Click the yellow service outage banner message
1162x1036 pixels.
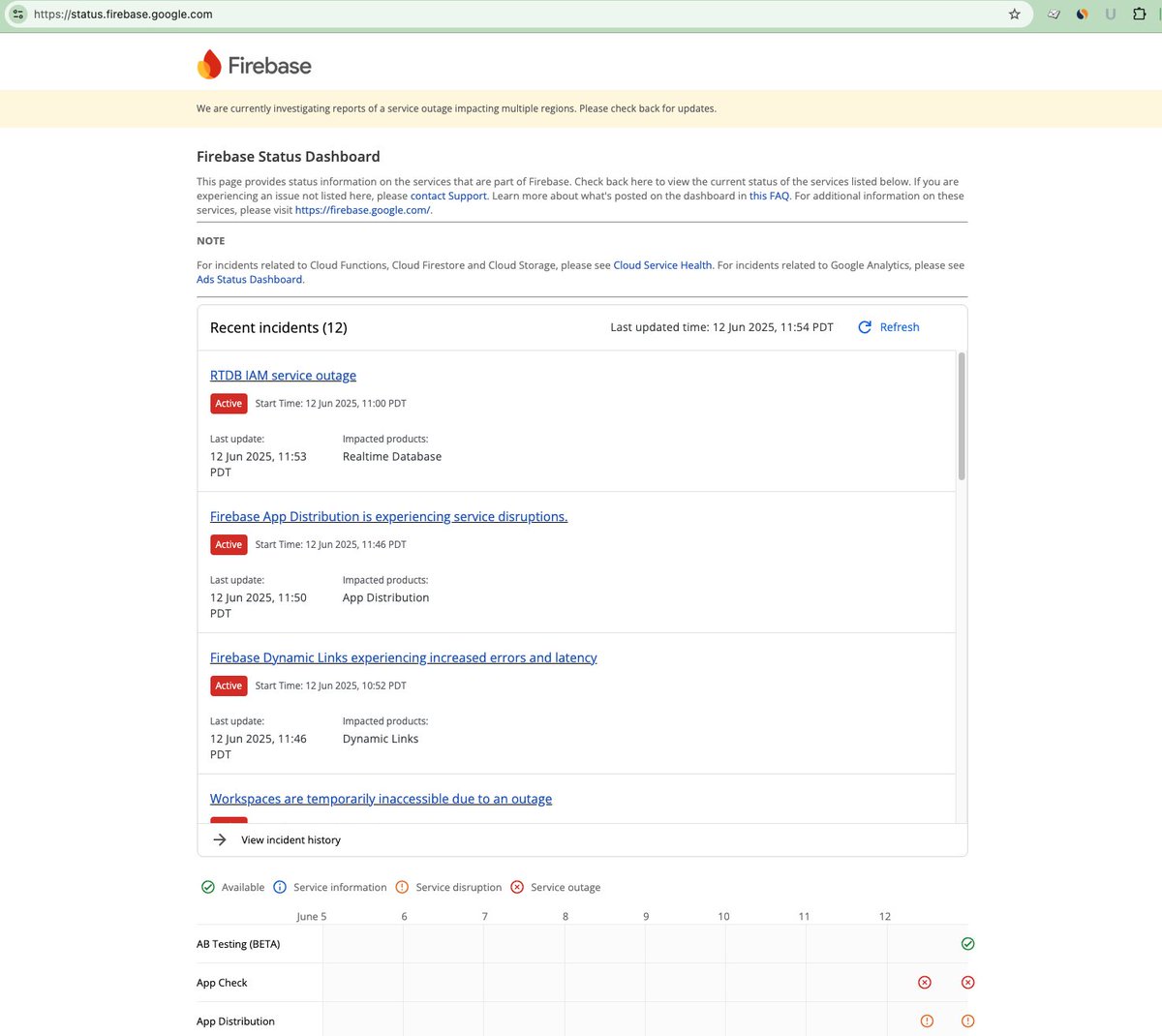click(456, 108)
